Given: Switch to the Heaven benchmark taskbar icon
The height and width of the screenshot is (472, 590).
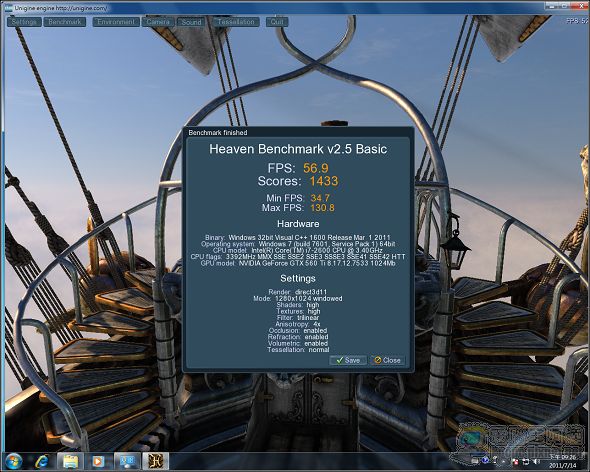Looking at the screenshot, I should point(155,461).
